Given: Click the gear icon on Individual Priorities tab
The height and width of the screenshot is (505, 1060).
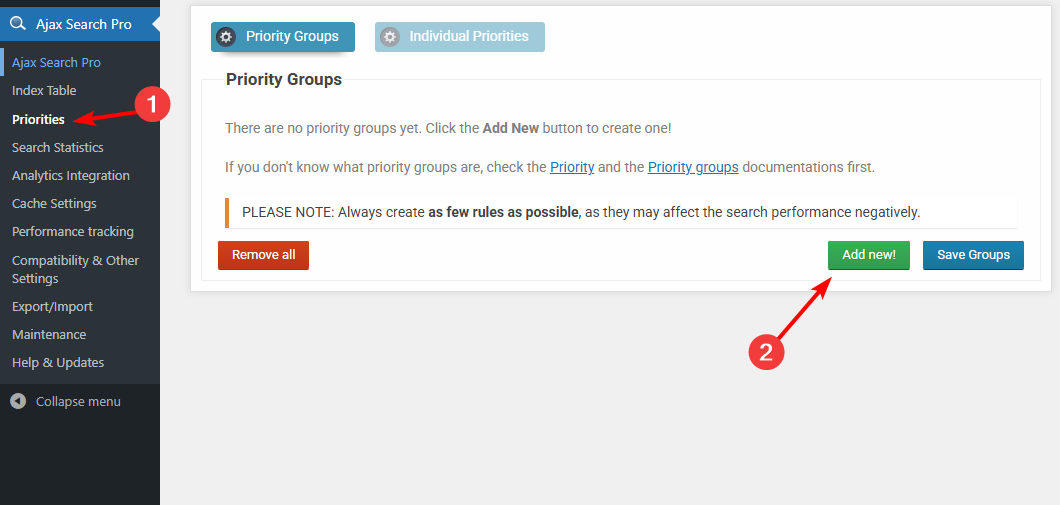Looking at the screenshot, I should pyautogui.click(x=390, y=37).
